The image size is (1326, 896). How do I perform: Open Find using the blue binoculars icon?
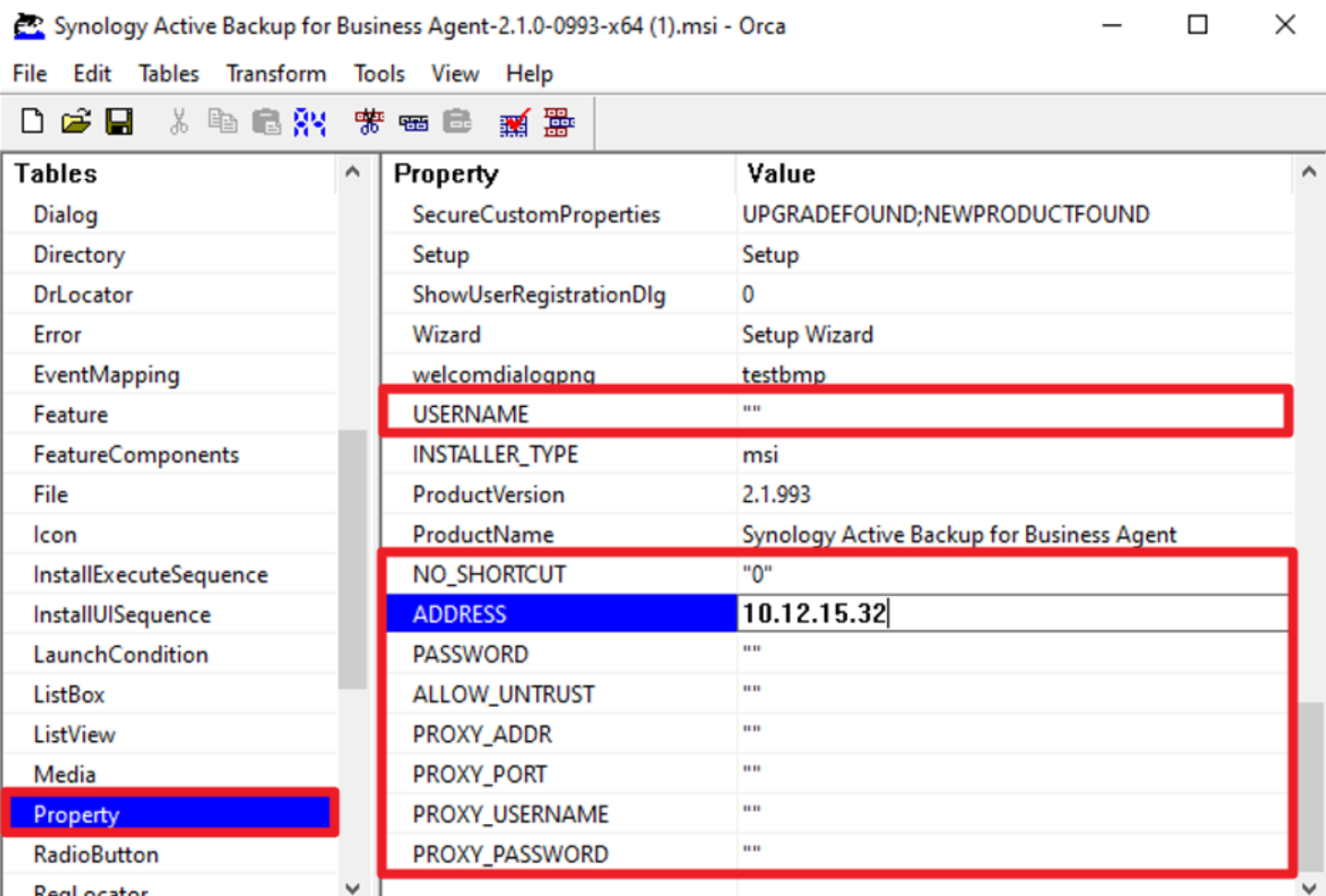[310, 121]
